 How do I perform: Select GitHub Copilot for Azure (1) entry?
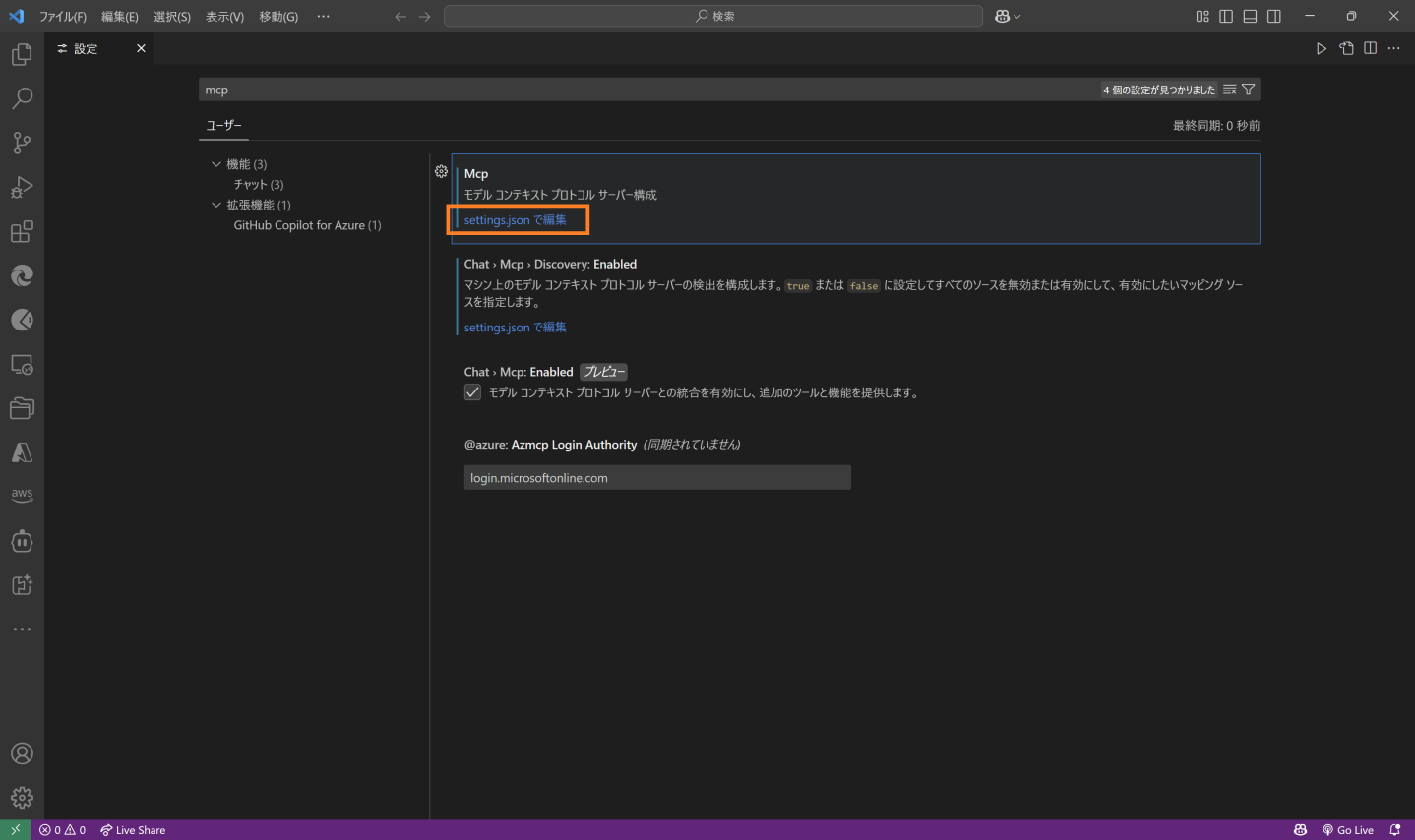[x=307, y=225]
